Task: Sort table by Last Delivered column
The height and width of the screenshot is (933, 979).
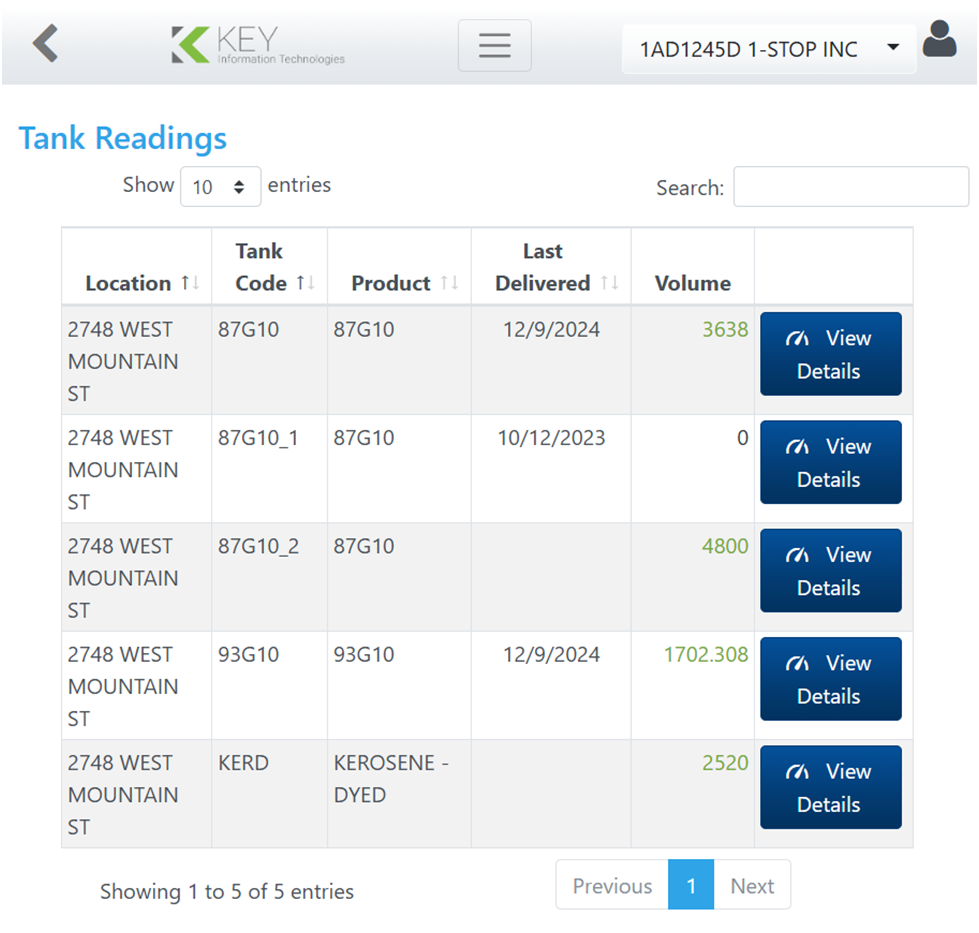Action: click(551, 267)
